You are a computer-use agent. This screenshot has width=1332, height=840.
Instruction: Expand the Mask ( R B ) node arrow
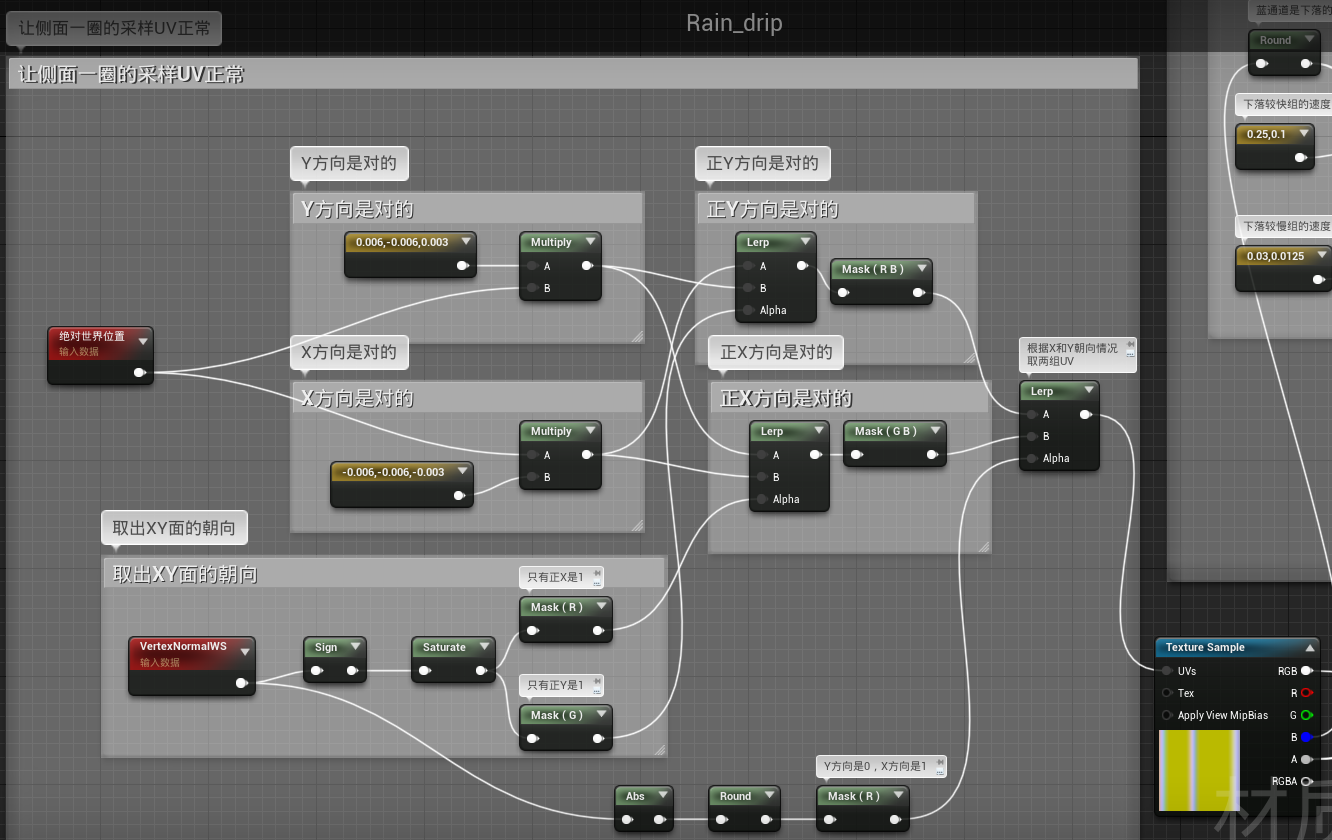click(921, 268)
